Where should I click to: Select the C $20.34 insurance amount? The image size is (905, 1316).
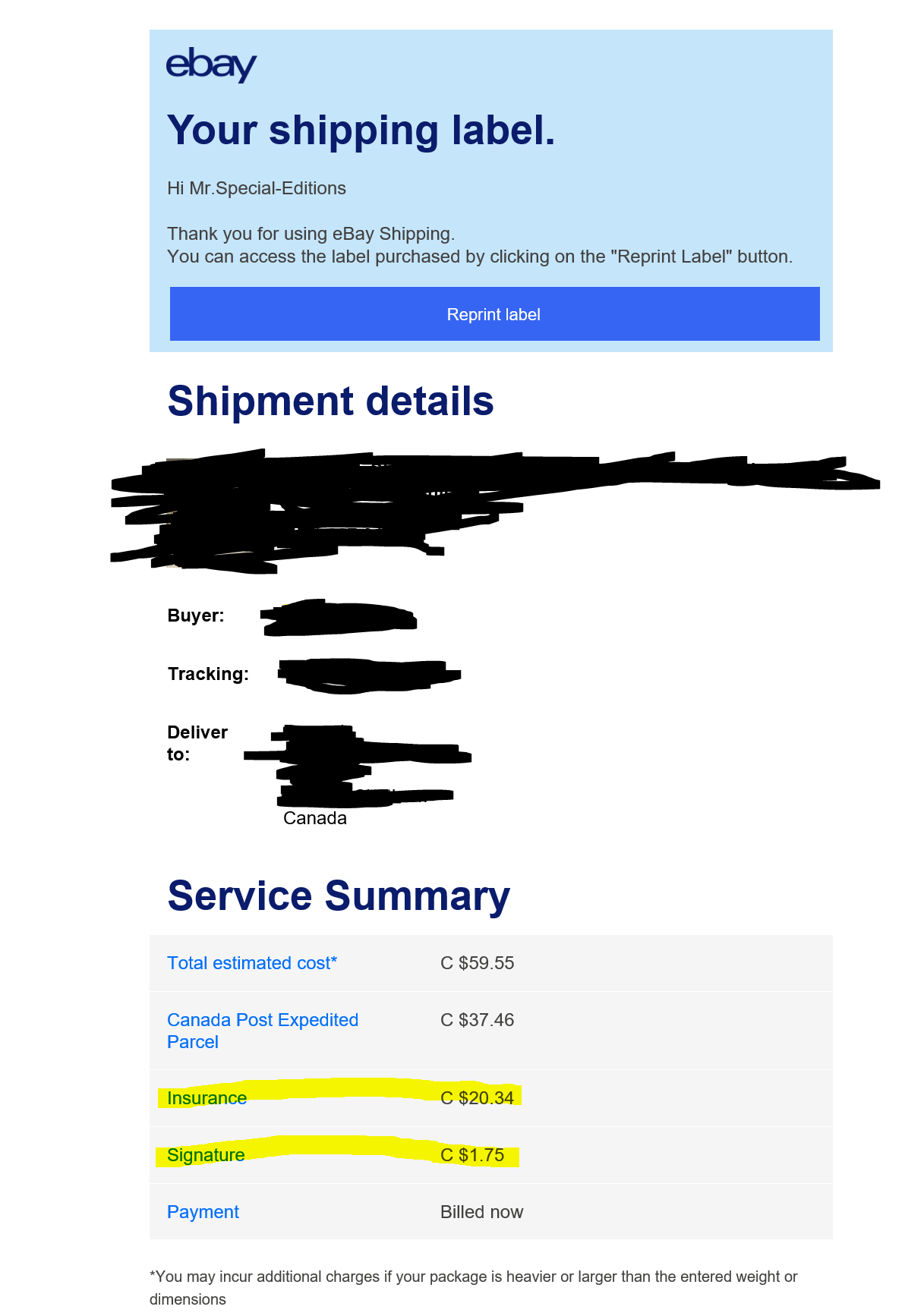477,1098
